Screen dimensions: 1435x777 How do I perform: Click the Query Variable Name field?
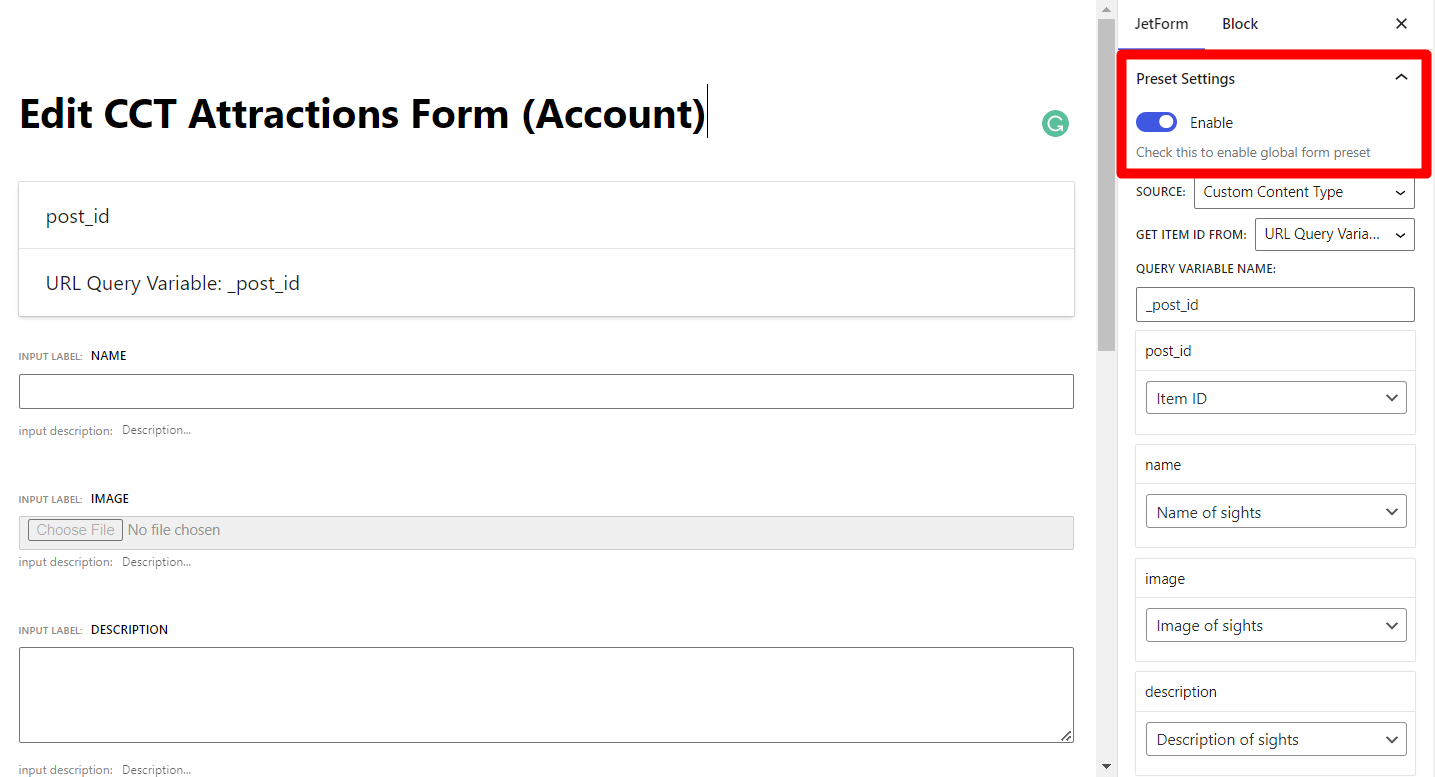point(1275,305)
